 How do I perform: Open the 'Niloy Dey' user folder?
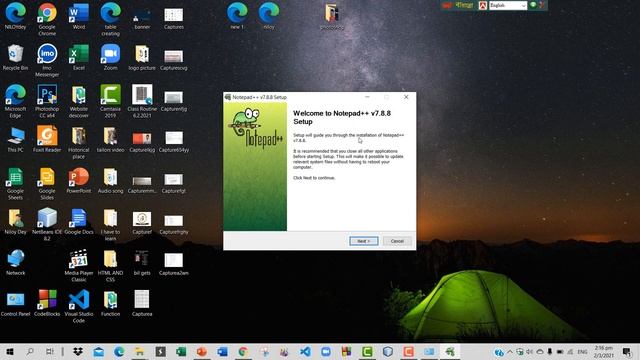tap(16, 221)
